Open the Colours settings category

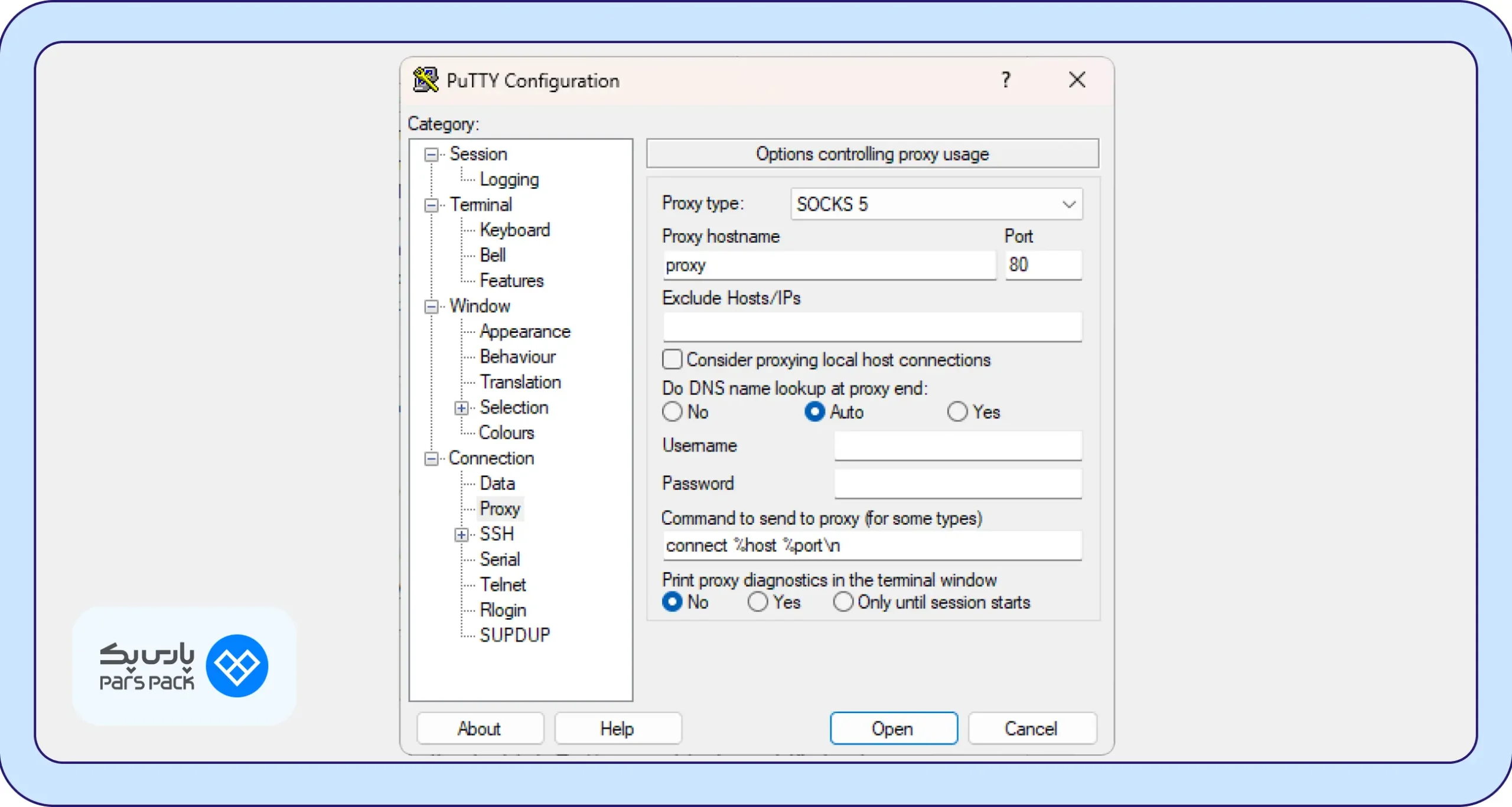[507, 433]
